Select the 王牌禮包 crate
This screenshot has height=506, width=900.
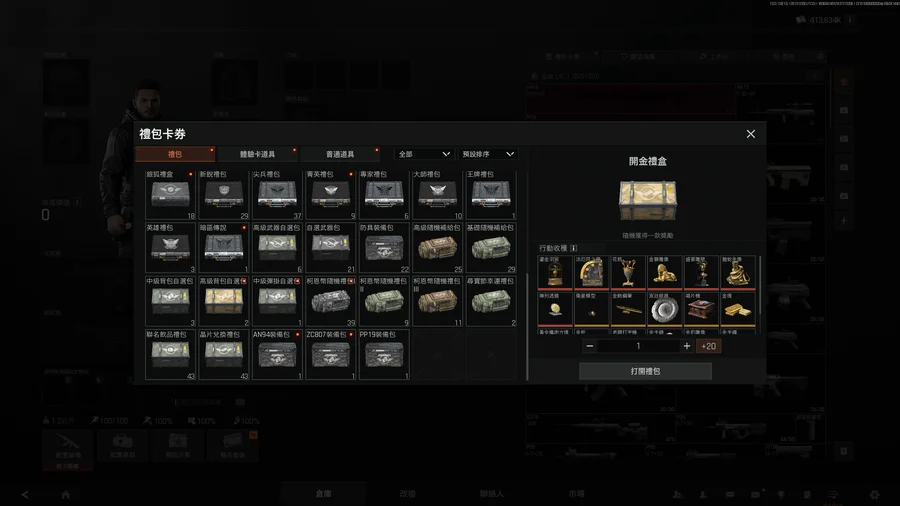[x=491, y=195]
